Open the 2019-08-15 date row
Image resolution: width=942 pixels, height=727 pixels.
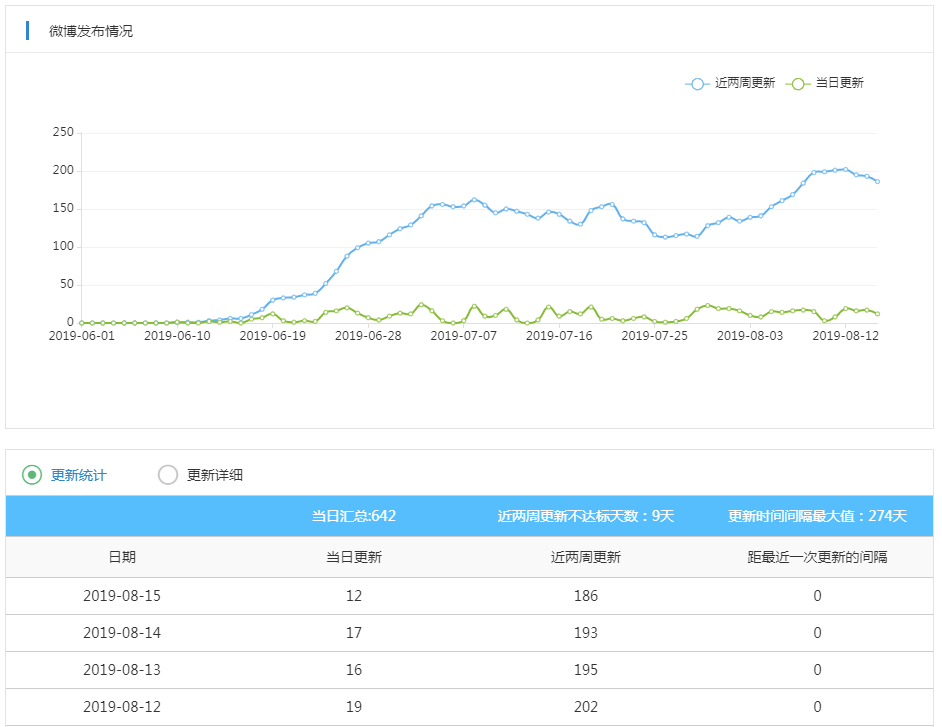122,596
